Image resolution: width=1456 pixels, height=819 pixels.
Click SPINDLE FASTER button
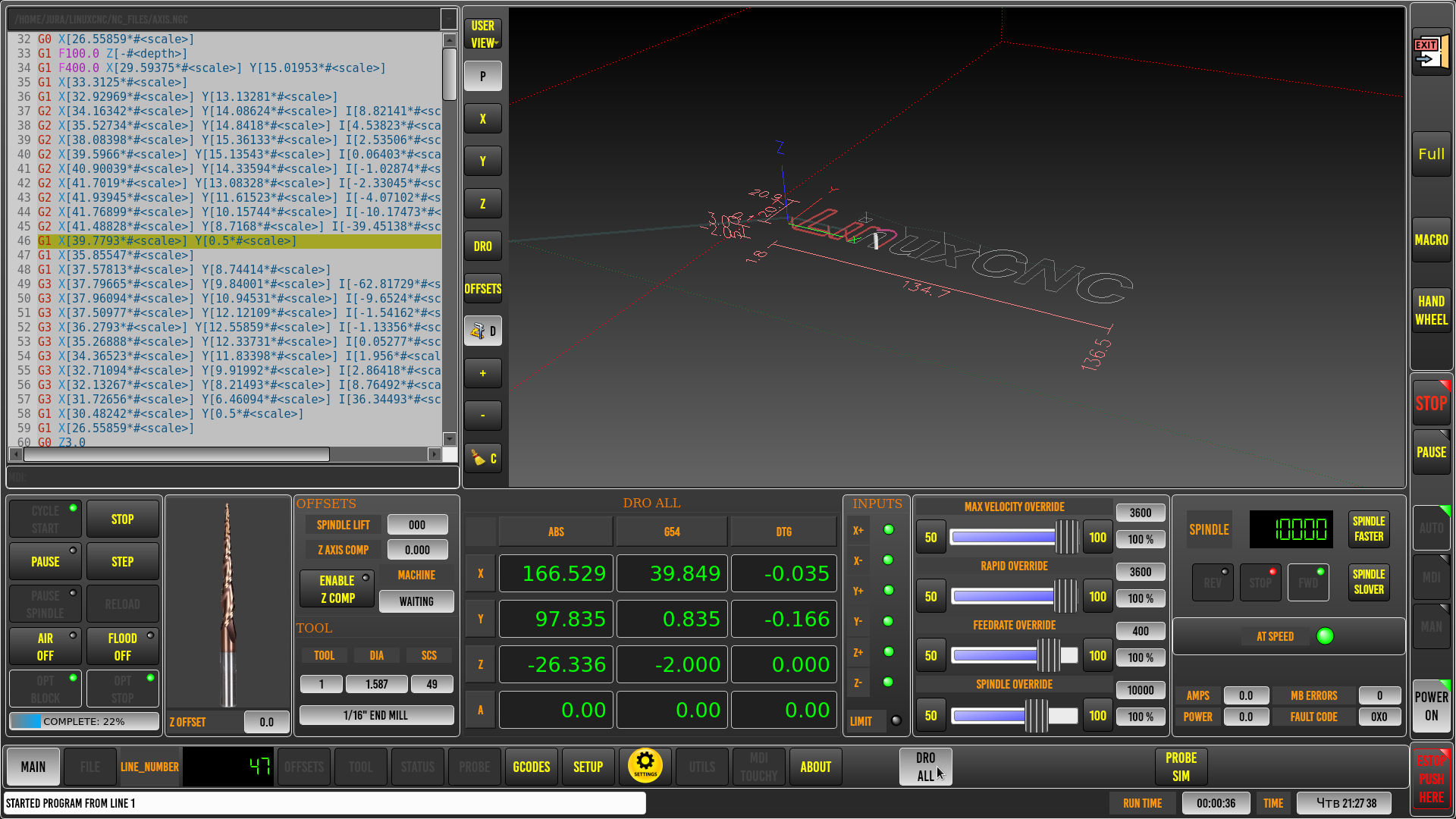click(x=1369, y=529)
